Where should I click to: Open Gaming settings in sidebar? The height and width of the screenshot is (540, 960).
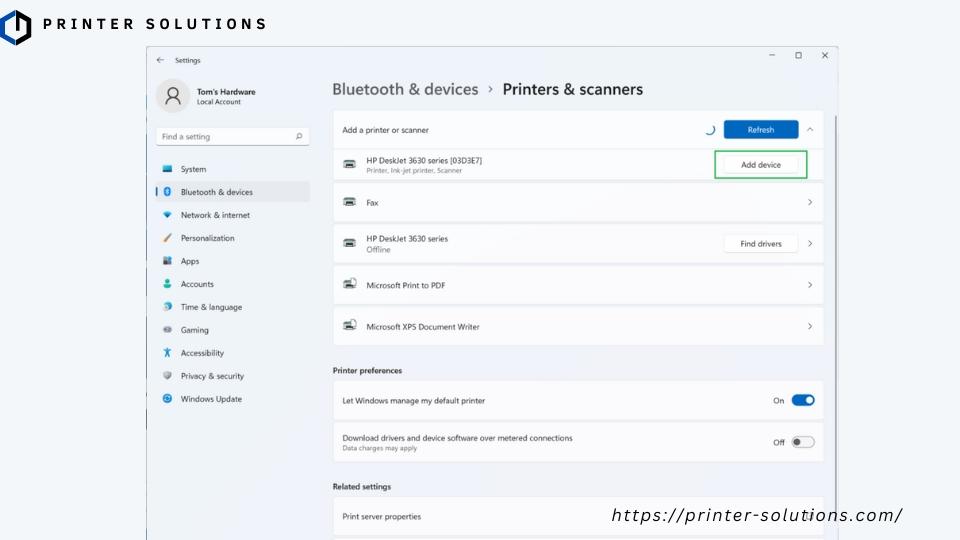coord(195,330)
